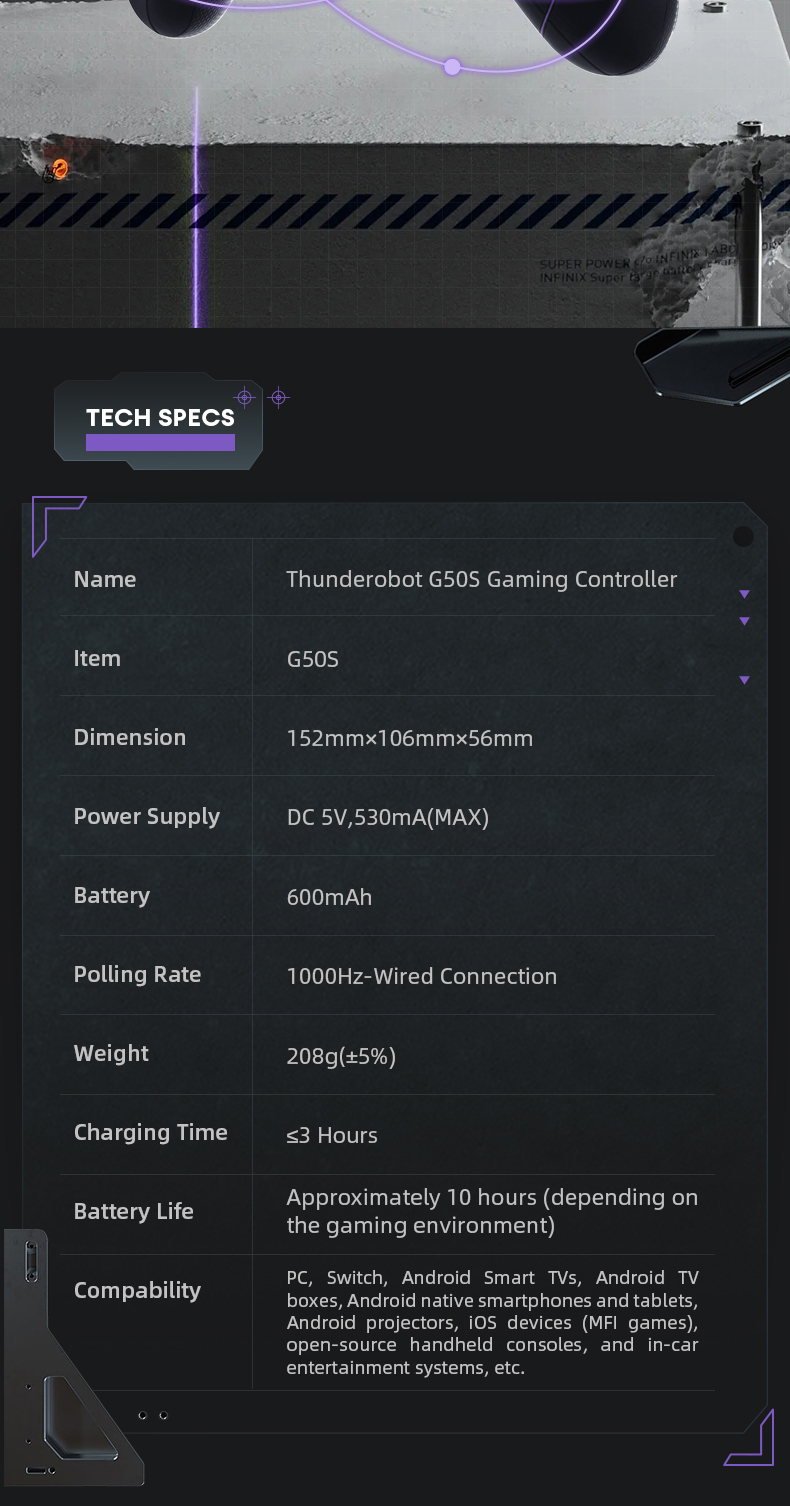Click the 1000Hz-Wired Connection value
Image resolution: width=790 pixels, height=1506 pixels.
421,977
